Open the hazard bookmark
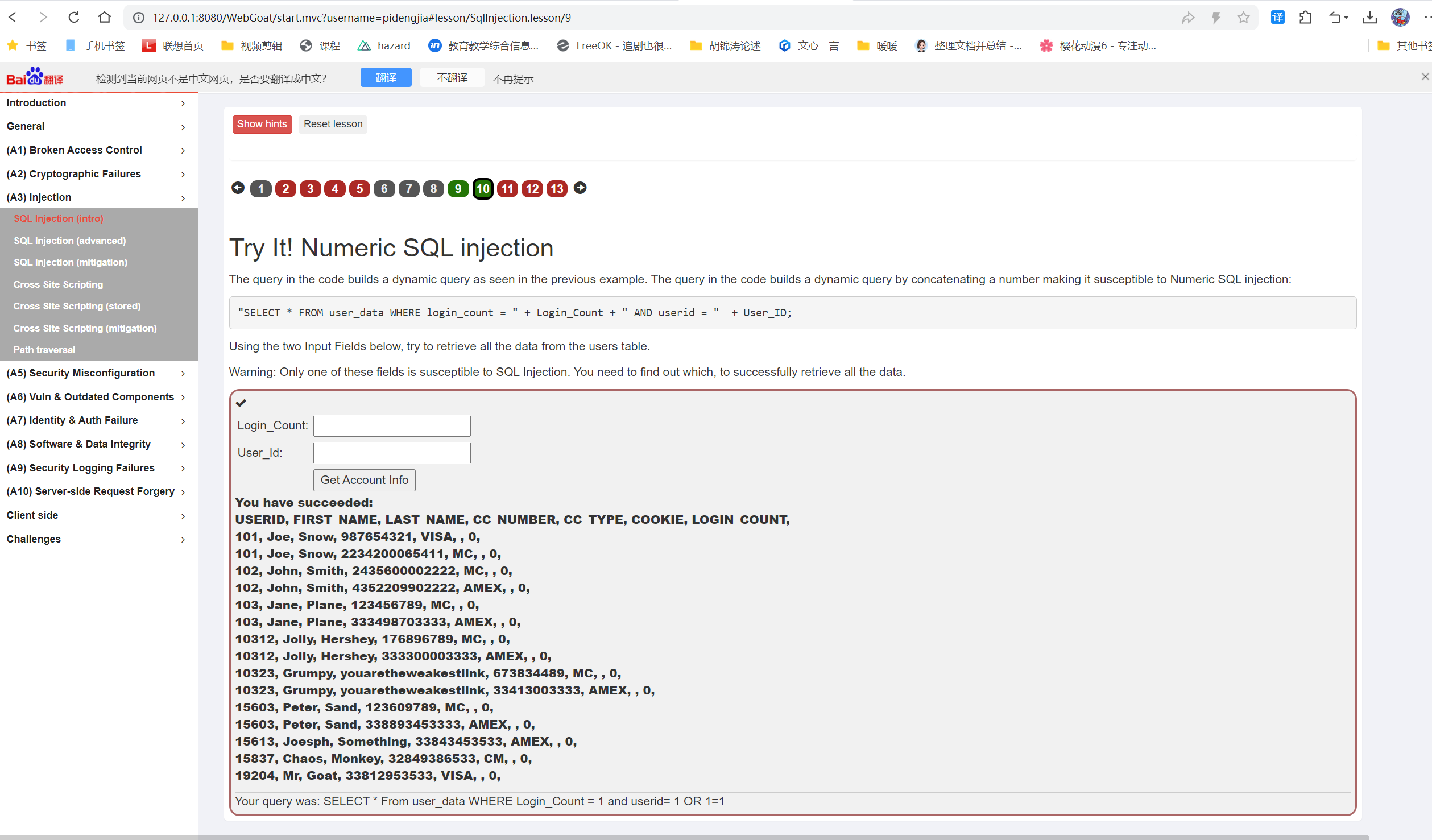Viewport: 1432px width, 840px height. pos(384,45)
